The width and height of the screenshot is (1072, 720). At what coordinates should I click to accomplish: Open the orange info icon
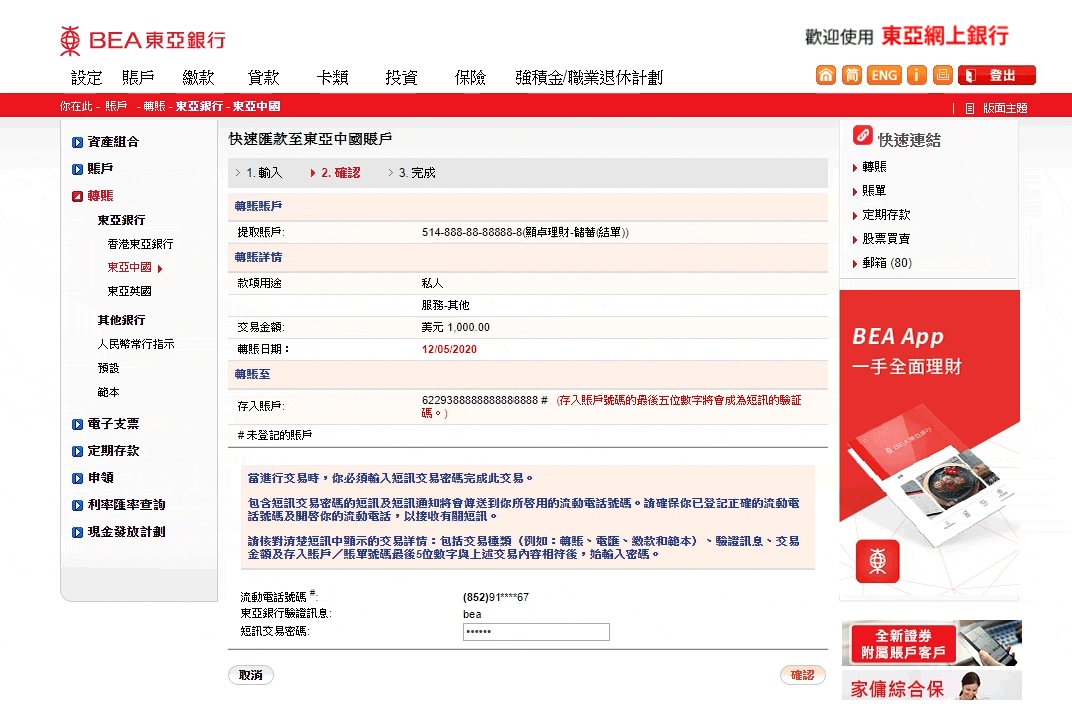(916, 75)
